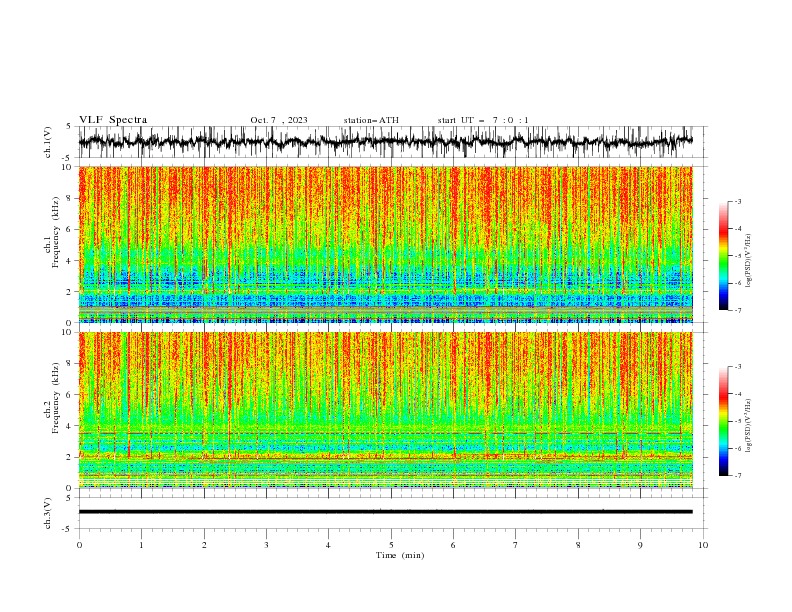Click the time axis tick label "0"
Image resolution: width=792 pixels, height=612 pixels.
coord(79,545)
